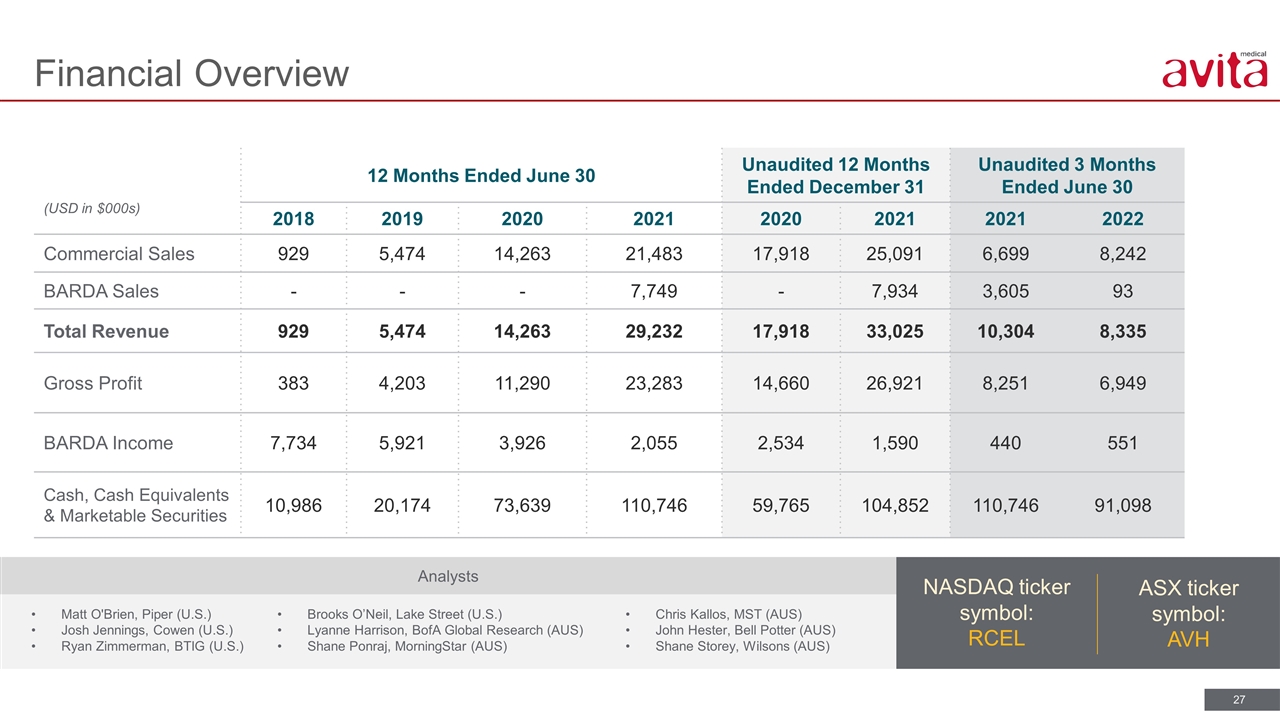The image size is (1280, 720).
Task: Select BARDA Income value 7,734
Action: [292, 443]
